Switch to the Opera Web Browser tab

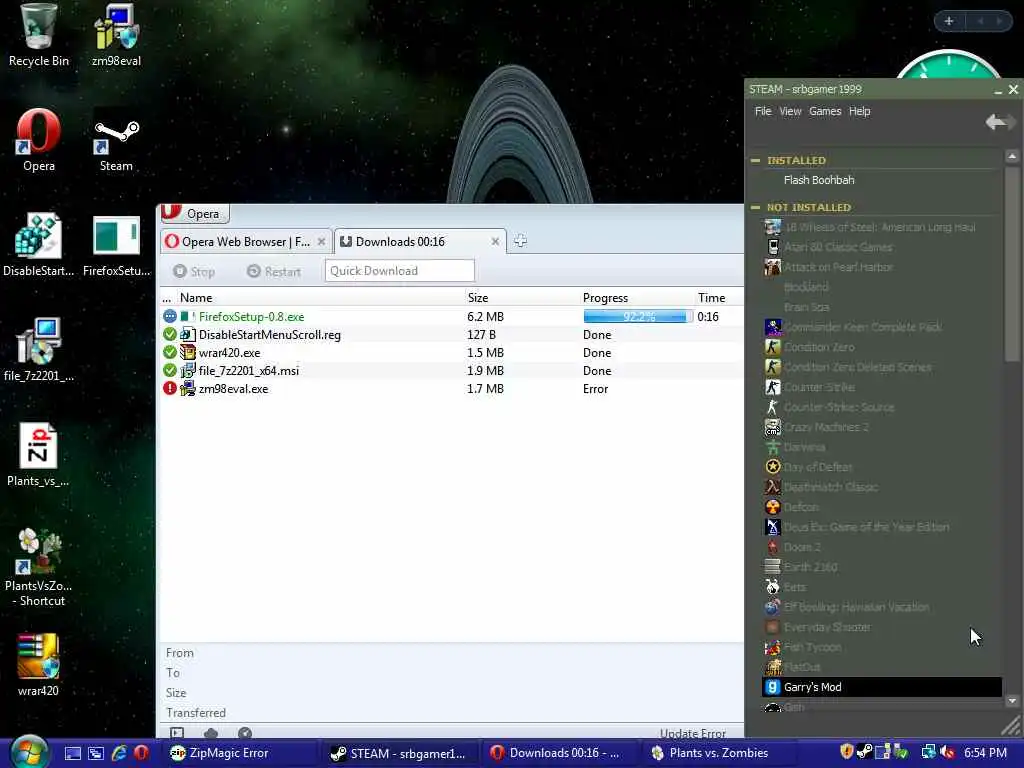[246, 242]
